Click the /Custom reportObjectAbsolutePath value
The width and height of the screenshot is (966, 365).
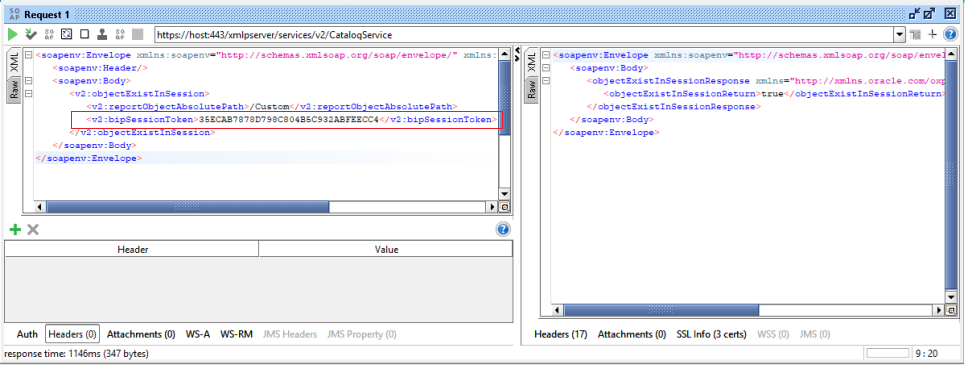pyautogui.click(x=268, y=107)
